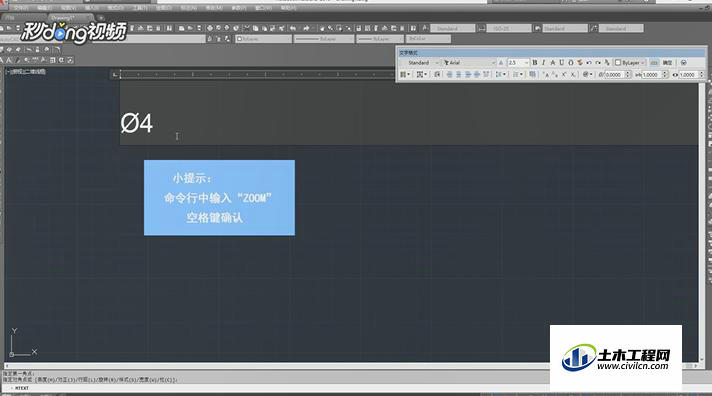Click the MTEXT command line input
The height and width of the screenshot is (396, 712).
(277, 388)
